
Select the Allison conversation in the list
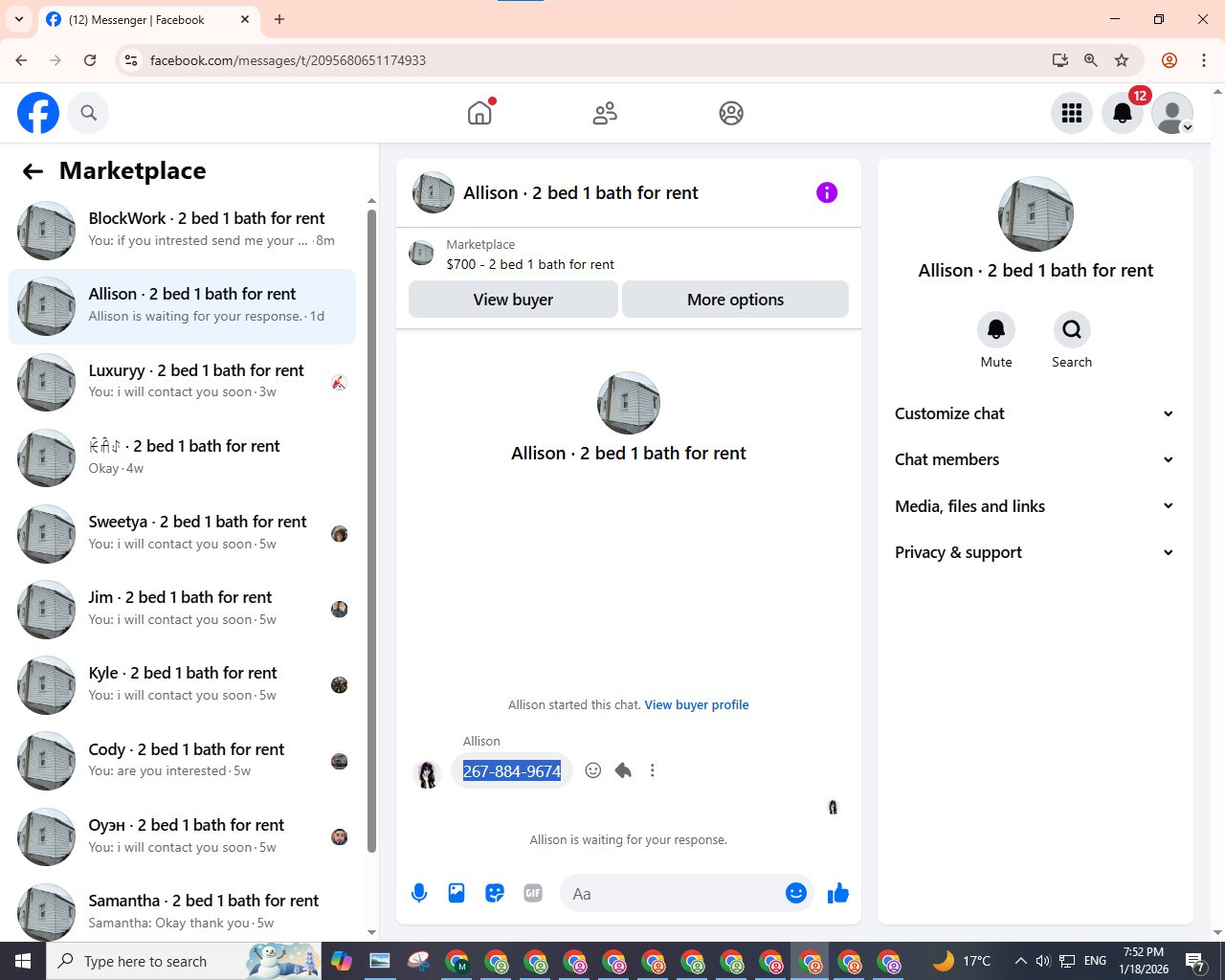pyautogui.click(x=182, y=306)
